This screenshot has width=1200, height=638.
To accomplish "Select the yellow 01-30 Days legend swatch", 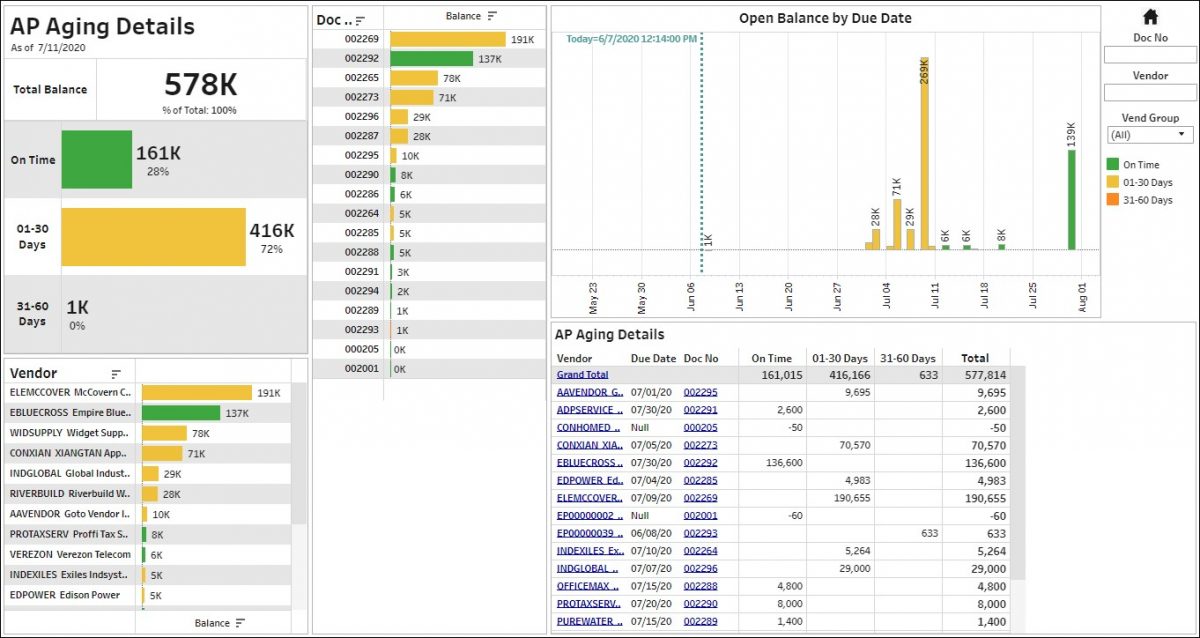I will point(1112,183).
